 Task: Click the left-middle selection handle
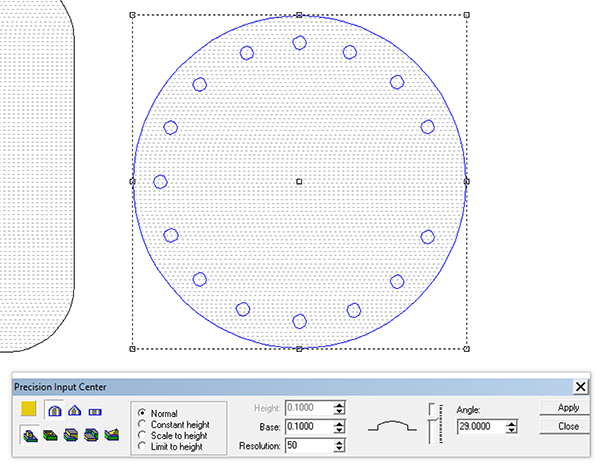pos(132,181)
